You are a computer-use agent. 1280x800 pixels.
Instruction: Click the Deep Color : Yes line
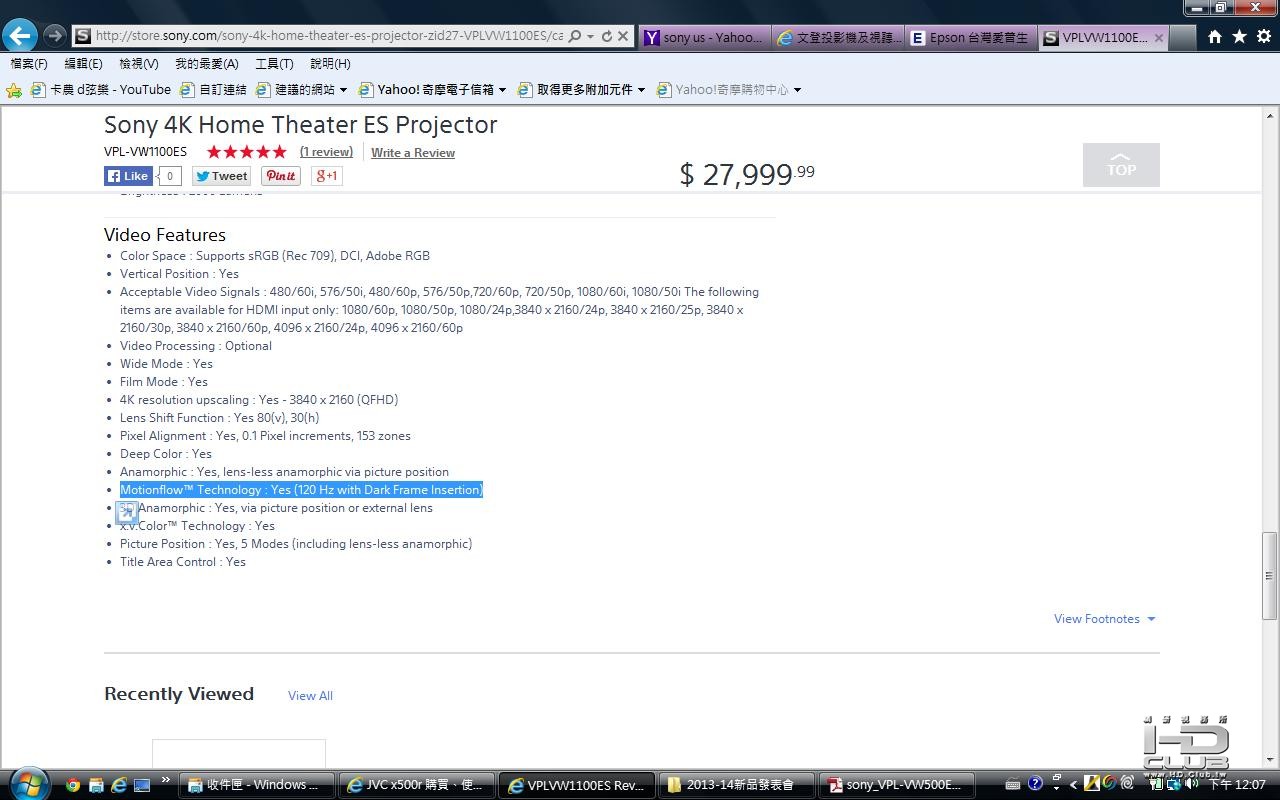(x=166, y=454)
